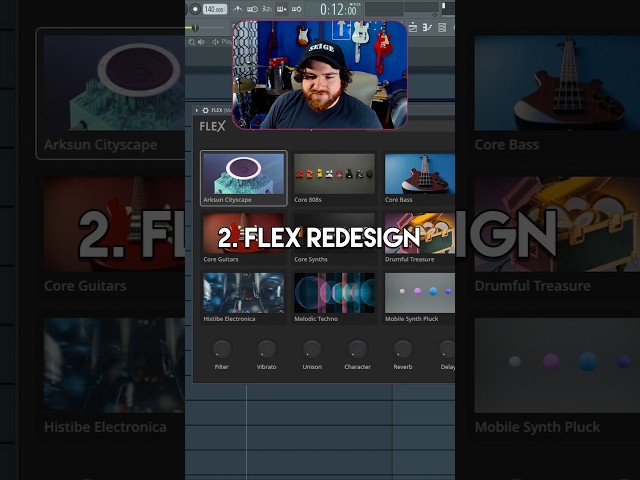
Task: Select the Core 808s pack
Action: tap(334, 178)
